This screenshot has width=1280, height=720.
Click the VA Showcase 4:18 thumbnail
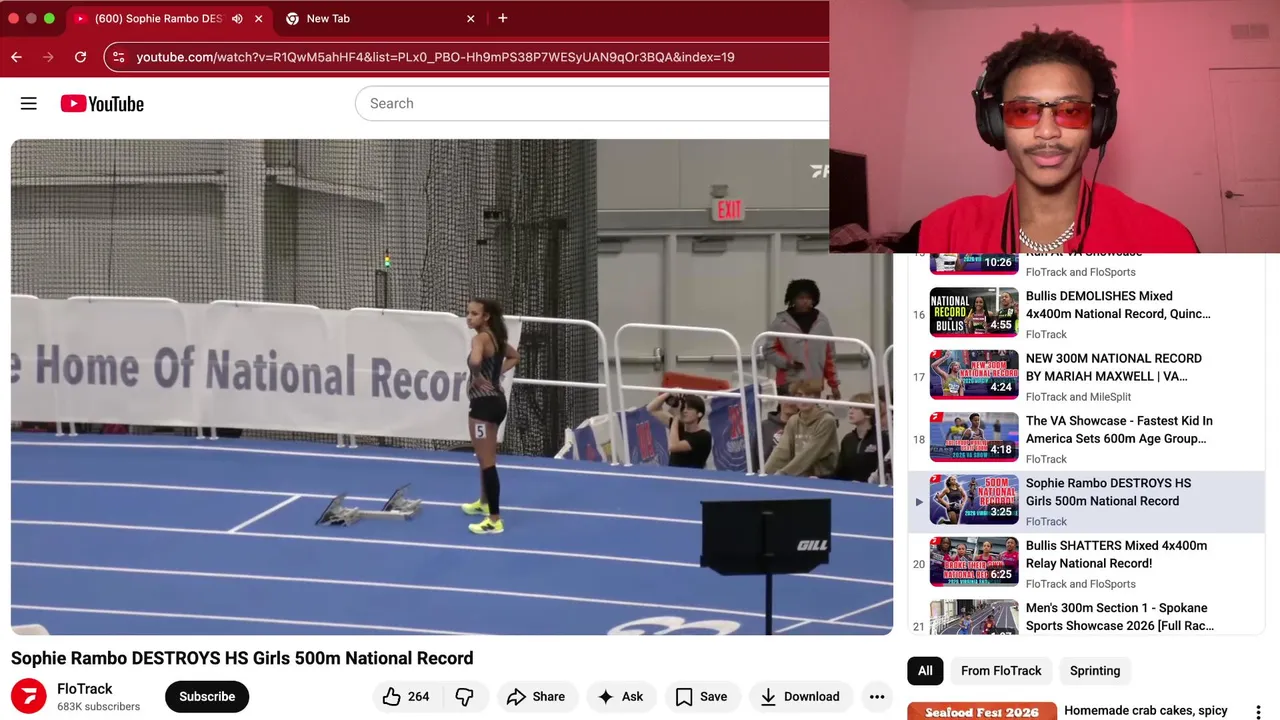pos(974,438)
